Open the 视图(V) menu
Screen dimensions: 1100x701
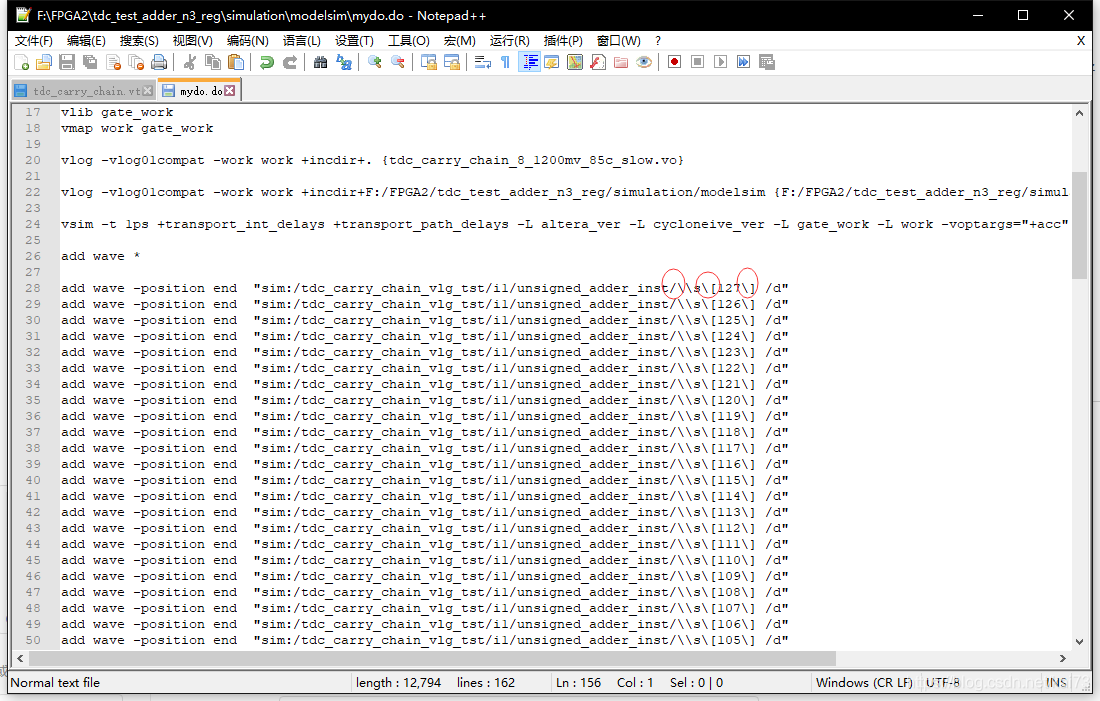pos(193,41)
